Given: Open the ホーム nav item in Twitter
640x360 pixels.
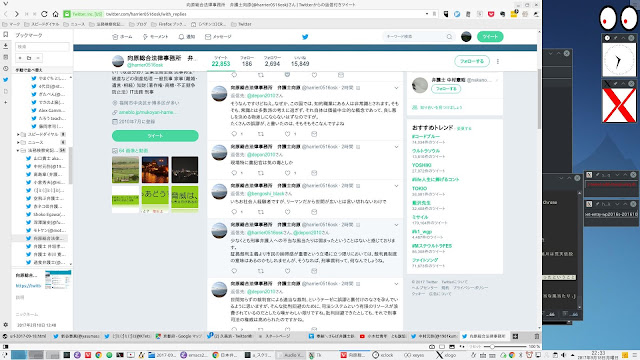Looking at the screenshot, I should 122,37.
